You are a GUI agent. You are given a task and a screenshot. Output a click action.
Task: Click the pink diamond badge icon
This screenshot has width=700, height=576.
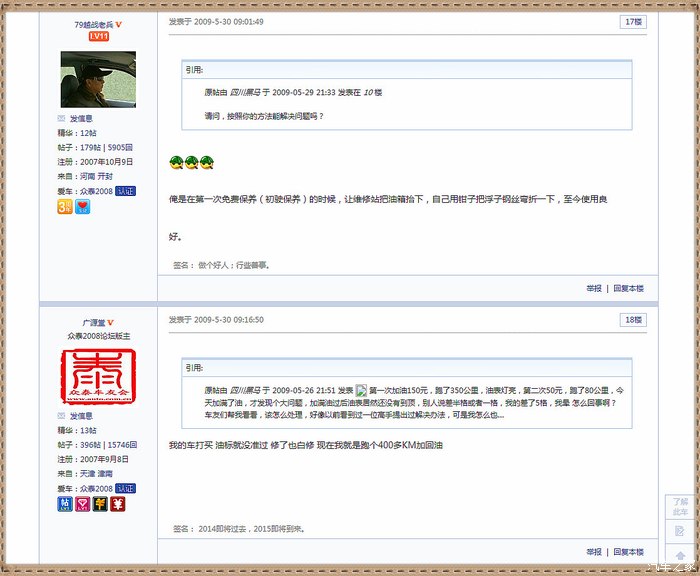[82, 504]
